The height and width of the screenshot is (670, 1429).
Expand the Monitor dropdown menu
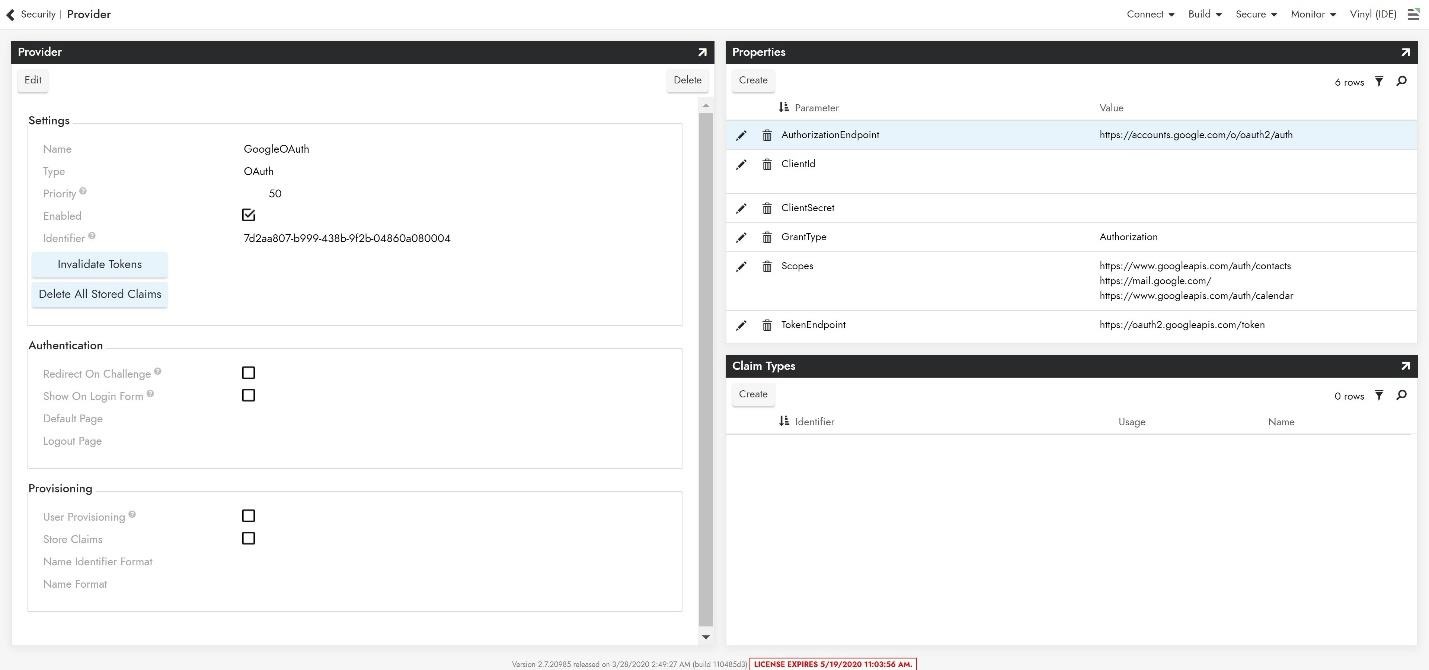click(1313, 14)
